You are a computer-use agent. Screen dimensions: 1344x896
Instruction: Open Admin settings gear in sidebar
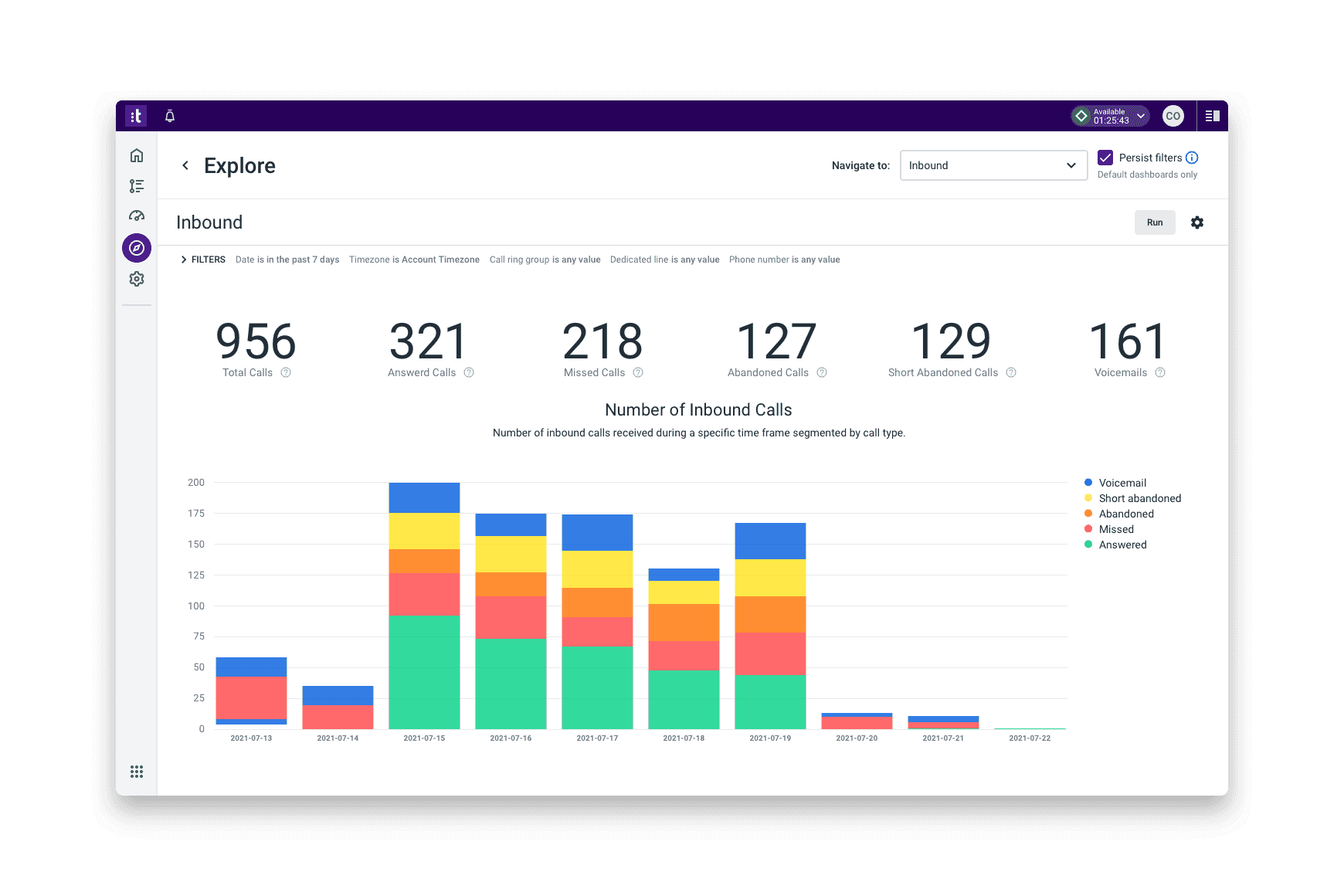click(x=137, y=279)
